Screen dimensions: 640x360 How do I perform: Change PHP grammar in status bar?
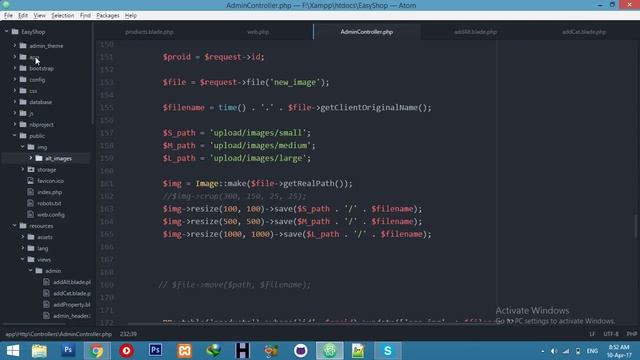pos(631,334)
